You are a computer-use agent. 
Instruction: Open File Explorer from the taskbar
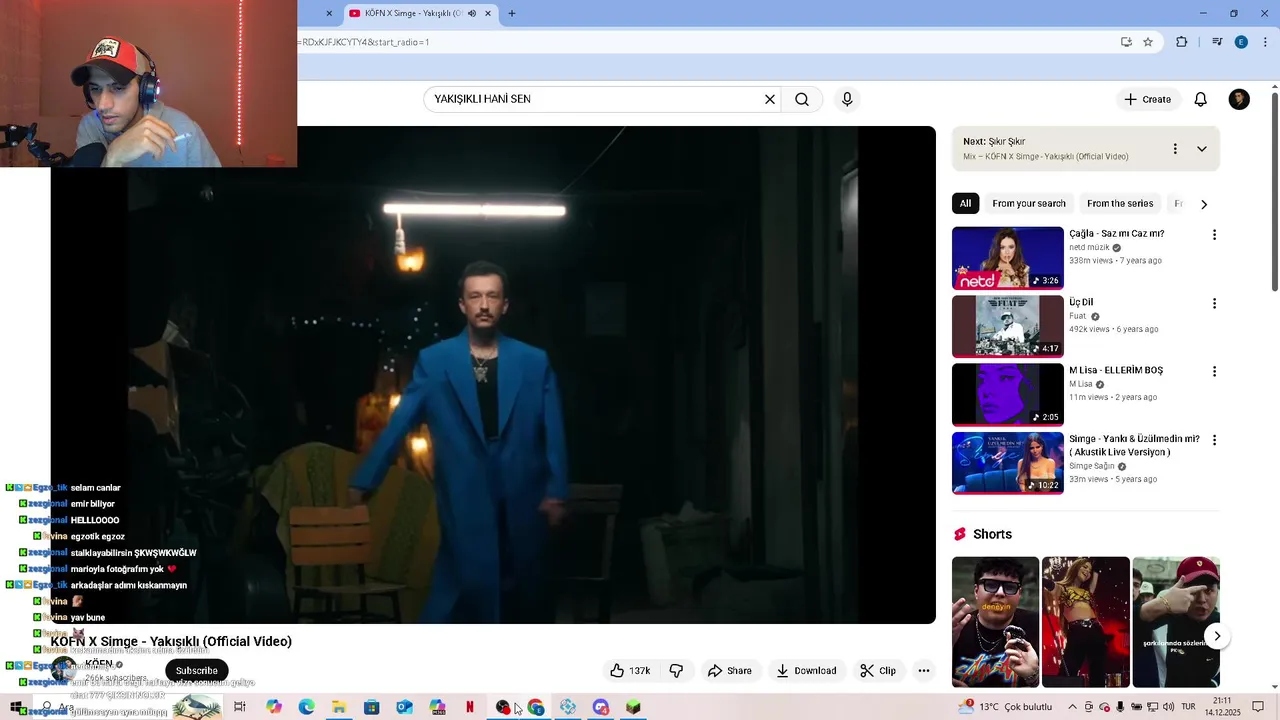(x=339, y=707)
